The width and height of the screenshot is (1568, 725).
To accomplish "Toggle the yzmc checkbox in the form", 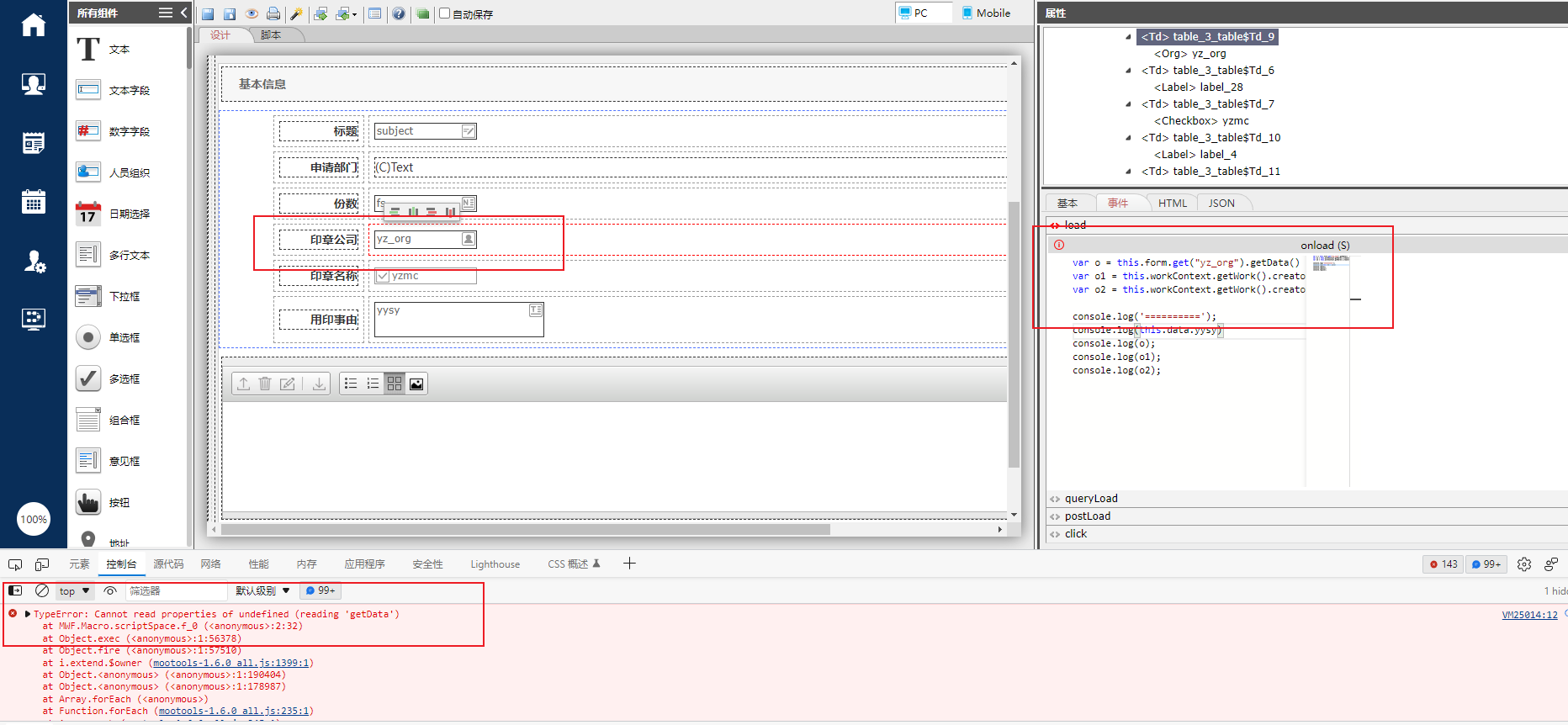I will (x=383, y=276).
